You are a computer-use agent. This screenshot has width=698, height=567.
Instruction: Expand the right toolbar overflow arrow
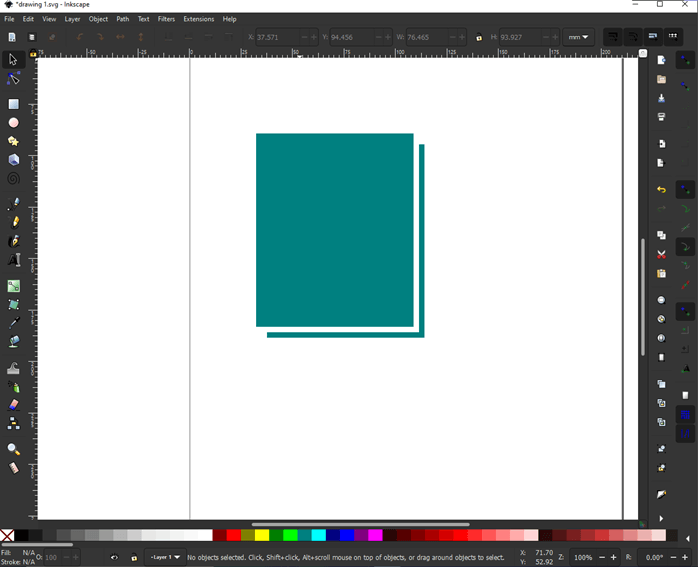tap(661, 519)
